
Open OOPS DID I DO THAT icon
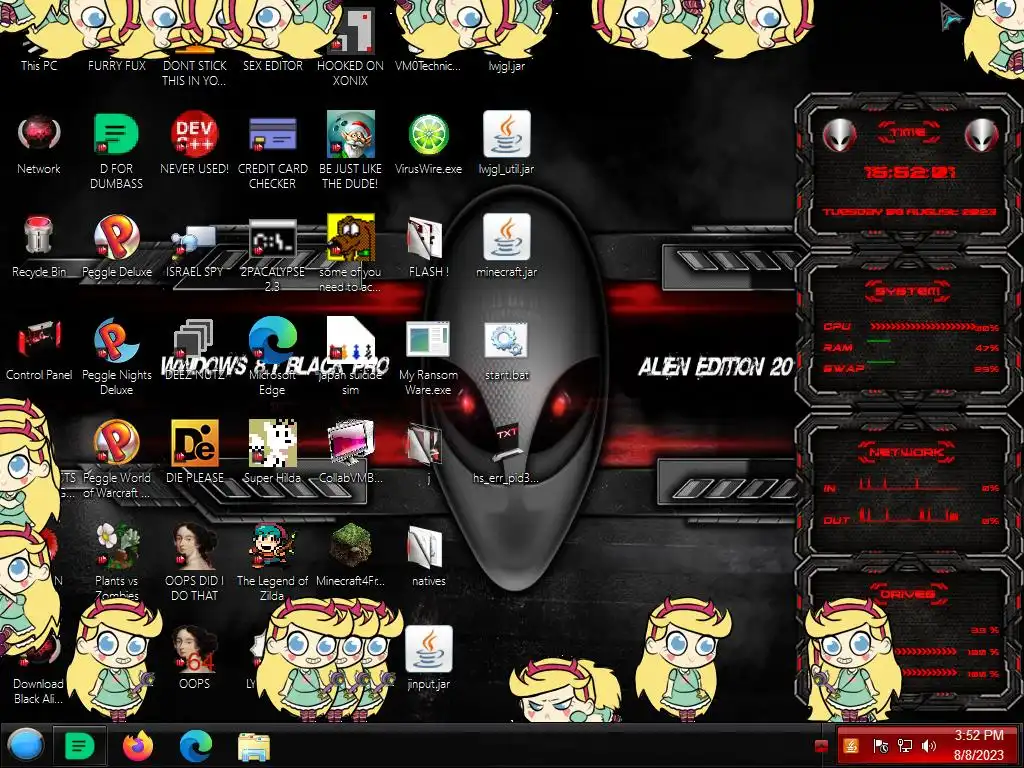click(194, 545)
